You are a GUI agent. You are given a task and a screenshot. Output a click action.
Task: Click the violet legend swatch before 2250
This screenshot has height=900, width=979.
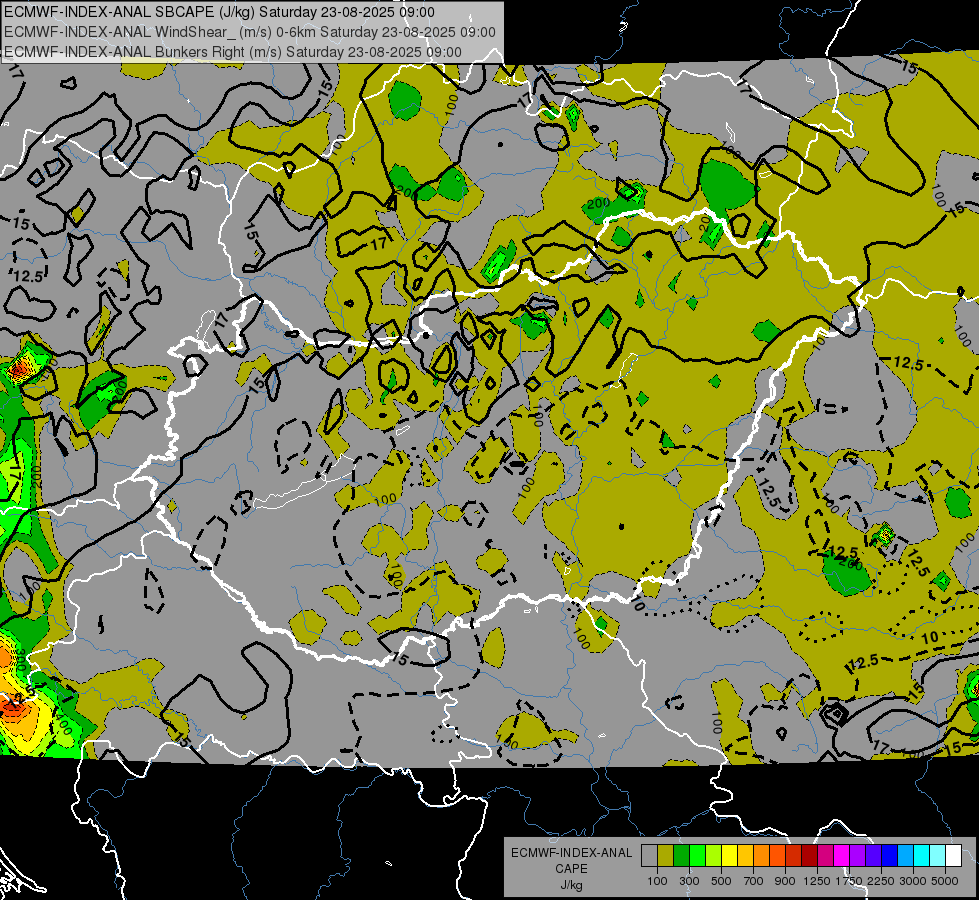(x=873, y=856)
